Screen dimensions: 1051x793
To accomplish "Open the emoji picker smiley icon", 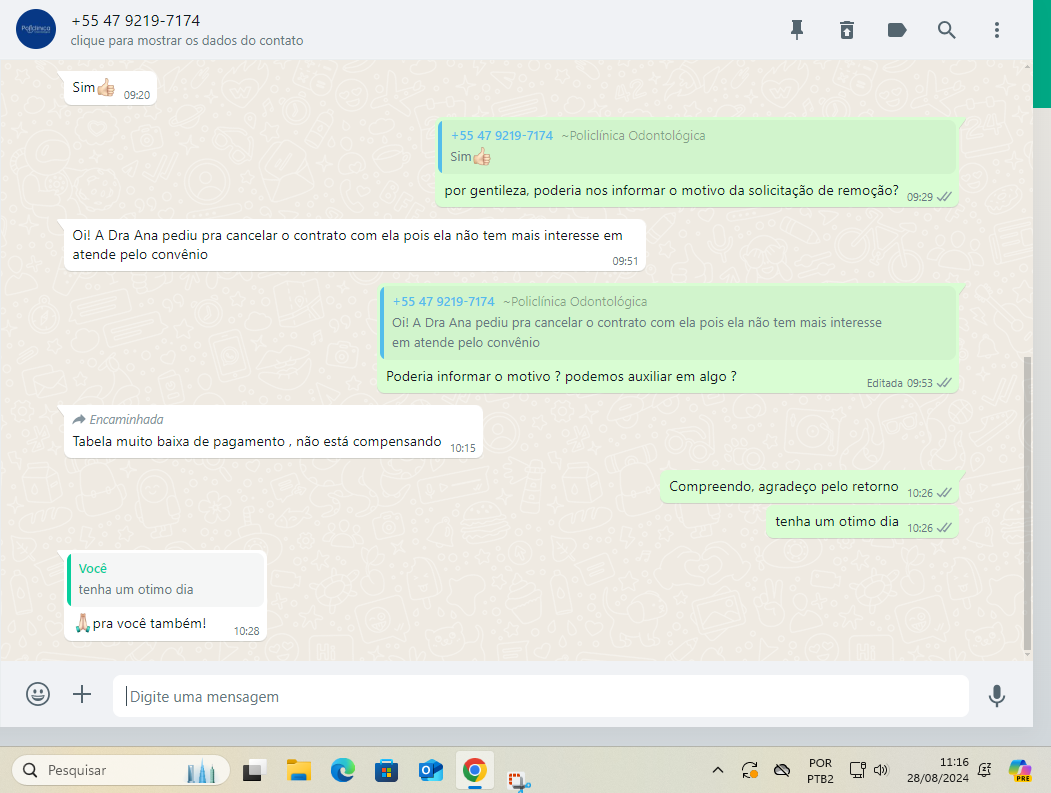I will (38, 695).
